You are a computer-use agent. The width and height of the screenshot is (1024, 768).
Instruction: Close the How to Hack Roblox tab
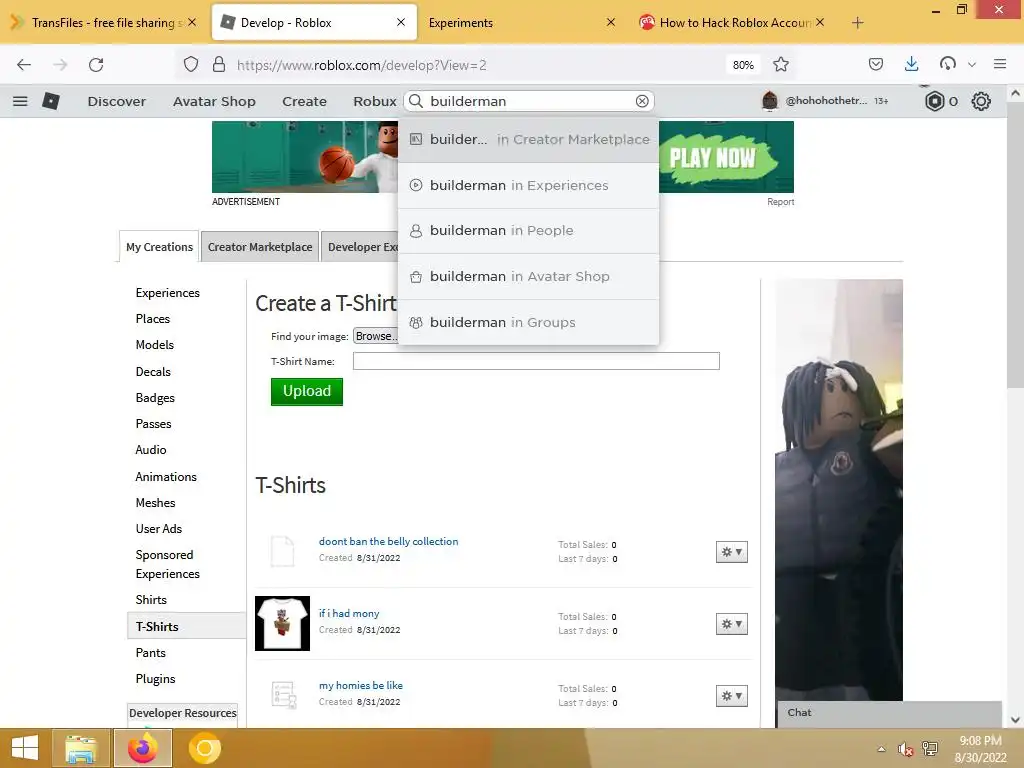pyautogui.click(x=820, y=22)
